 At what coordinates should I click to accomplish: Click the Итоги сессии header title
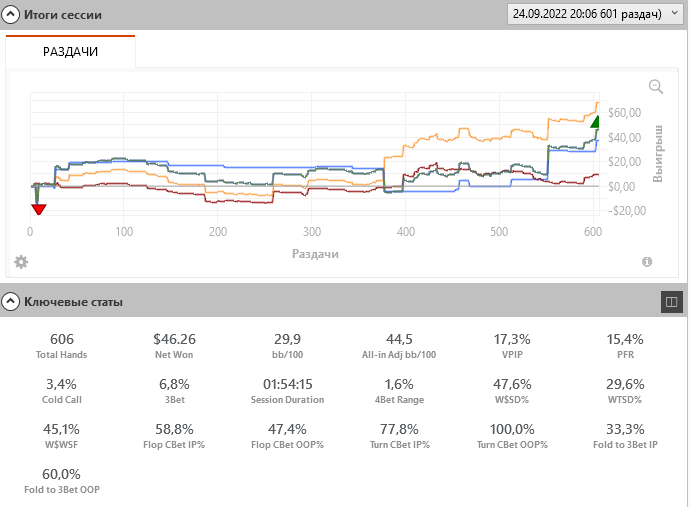pyautogui.click(x=63, y=15)
